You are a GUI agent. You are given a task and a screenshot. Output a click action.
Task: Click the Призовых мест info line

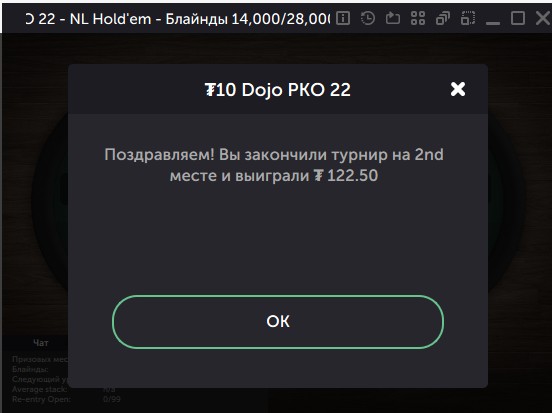tap(40, 359)
